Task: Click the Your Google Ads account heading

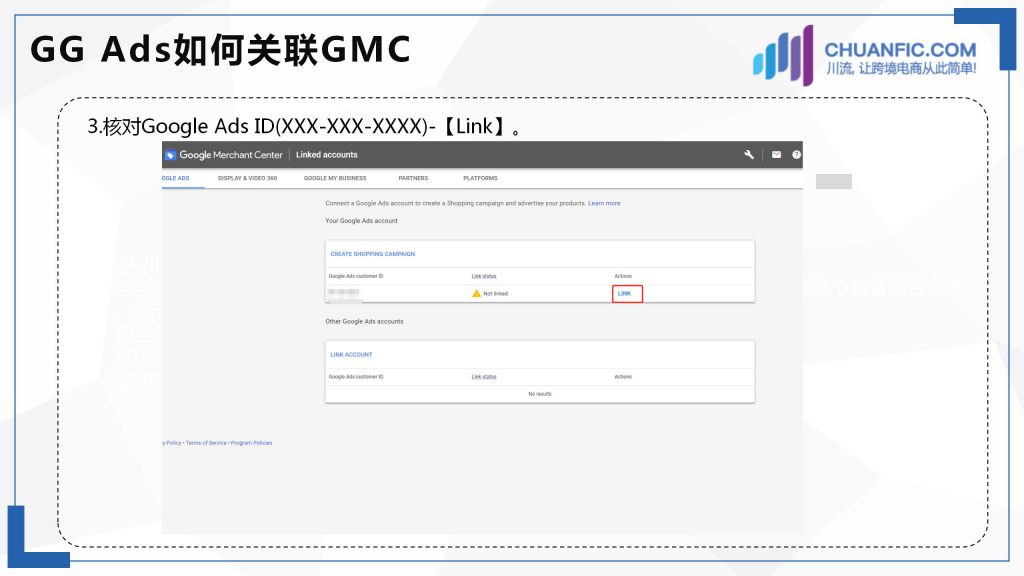Action: pyautogui.click(x=361, y=221)
